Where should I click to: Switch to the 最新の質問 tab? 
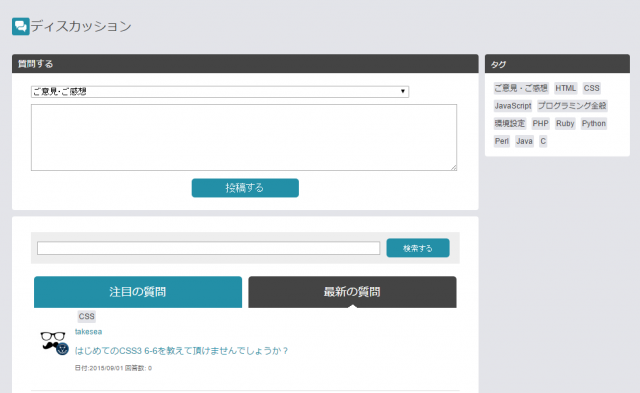tap(352, 292)
